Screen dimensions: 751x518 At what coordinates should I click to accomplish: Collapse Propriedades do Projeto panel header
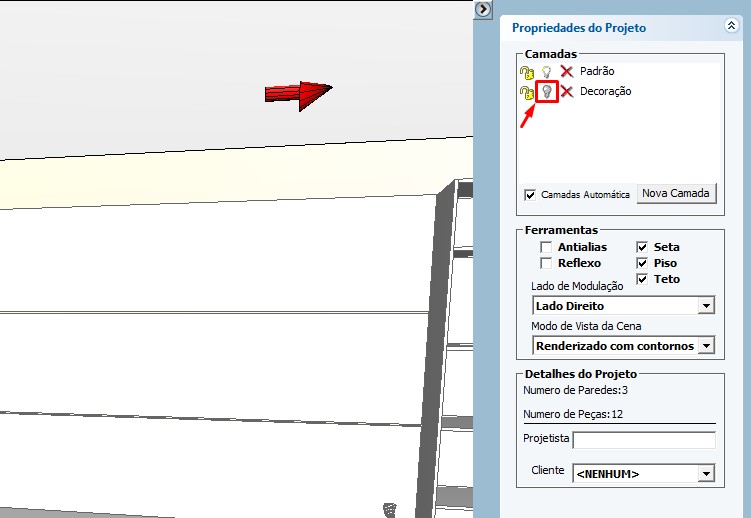(x=731, y=27)
